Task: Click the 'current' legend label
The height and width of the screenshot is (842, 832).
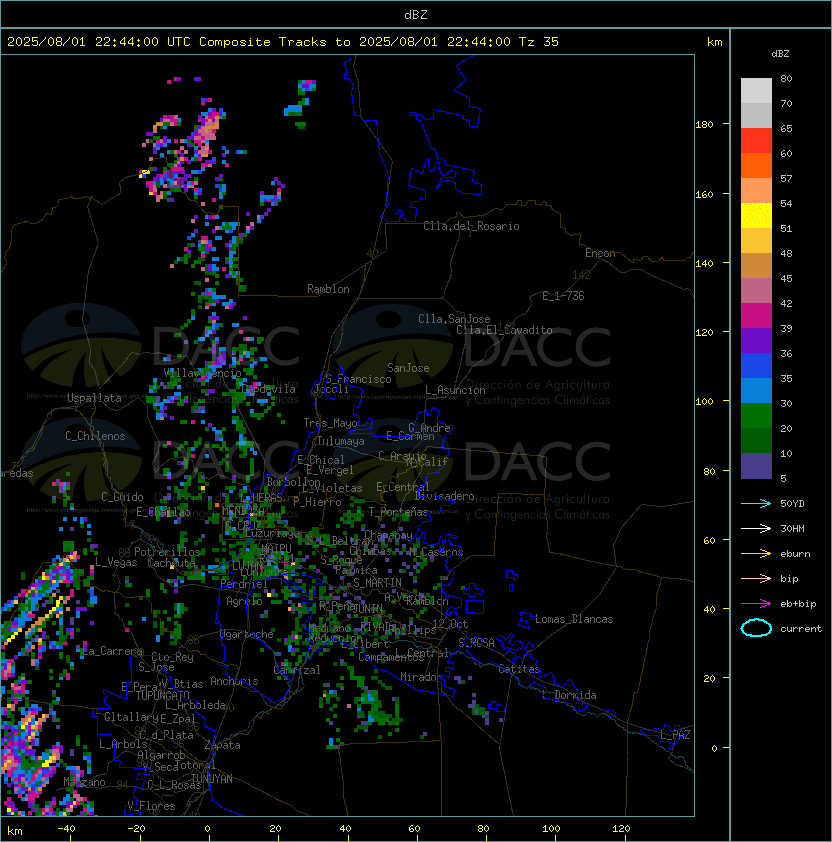Action: point(801,629)
